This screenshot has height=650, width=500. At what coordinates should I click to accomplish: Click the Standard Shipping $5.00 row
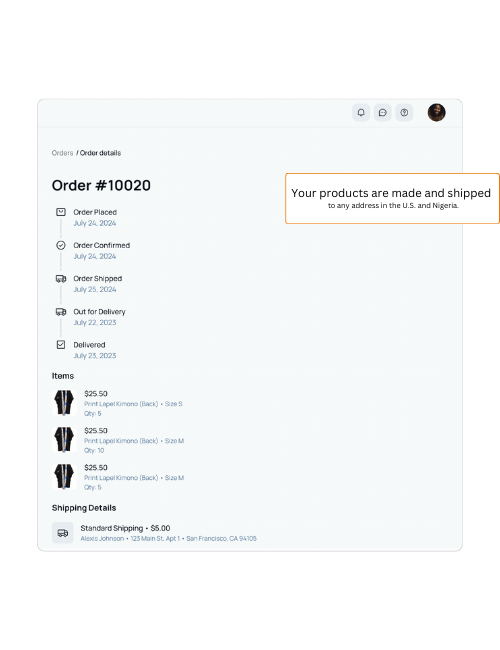[x=154, y=533]
